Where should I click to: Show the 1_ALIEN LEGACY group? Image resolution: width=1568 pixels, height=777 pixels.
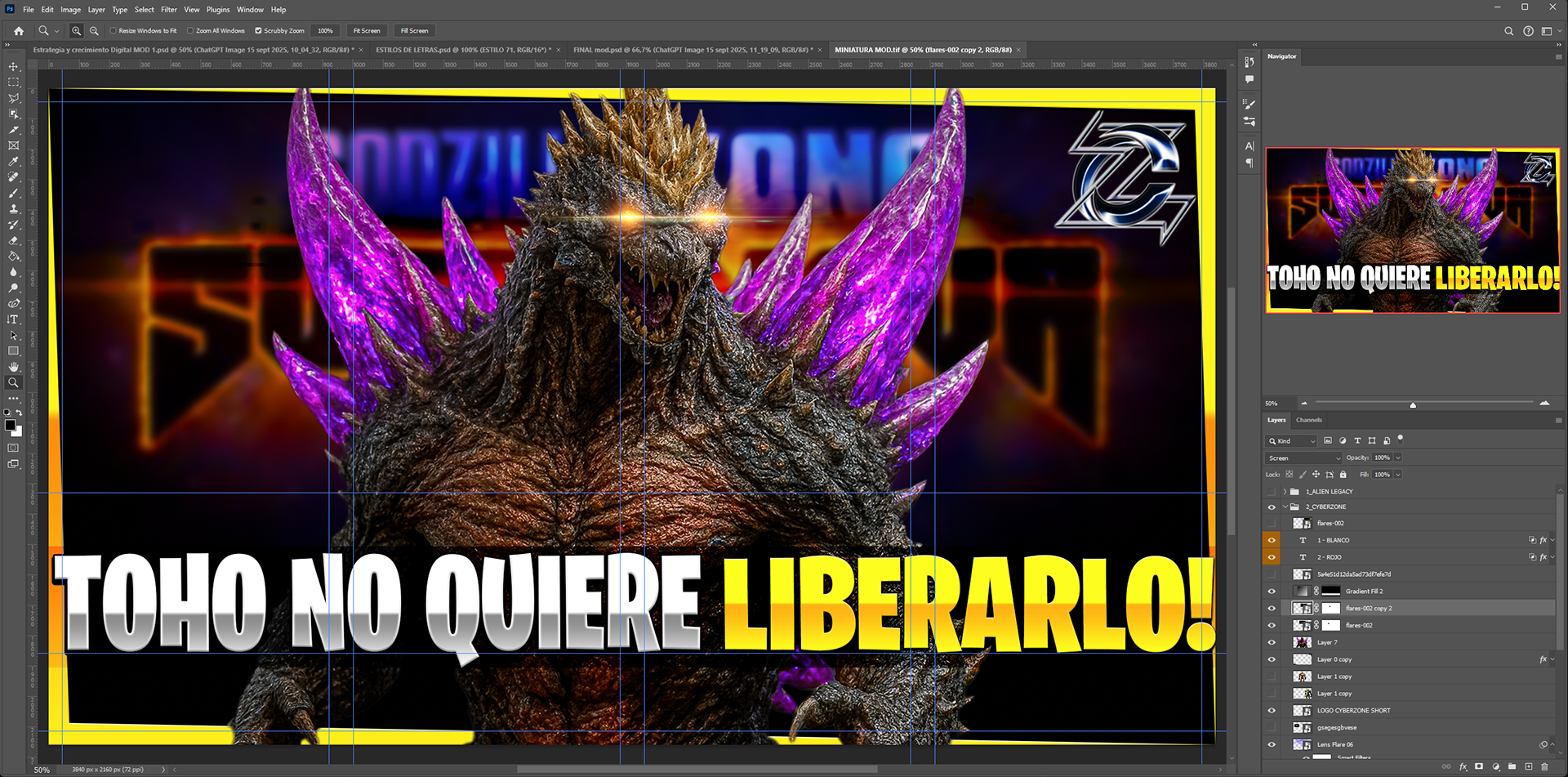coord(1271,492)
